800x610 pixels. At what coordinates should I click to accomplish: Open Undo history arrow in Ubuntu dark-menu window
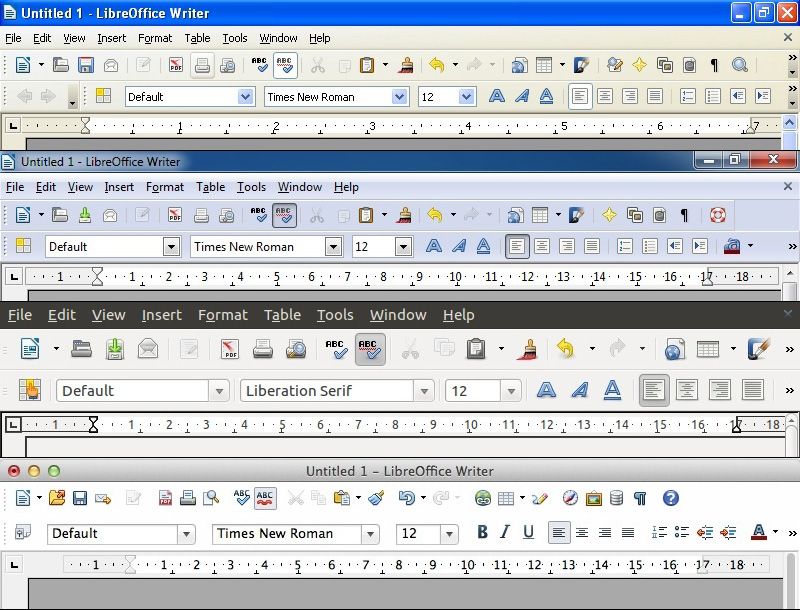592,349
